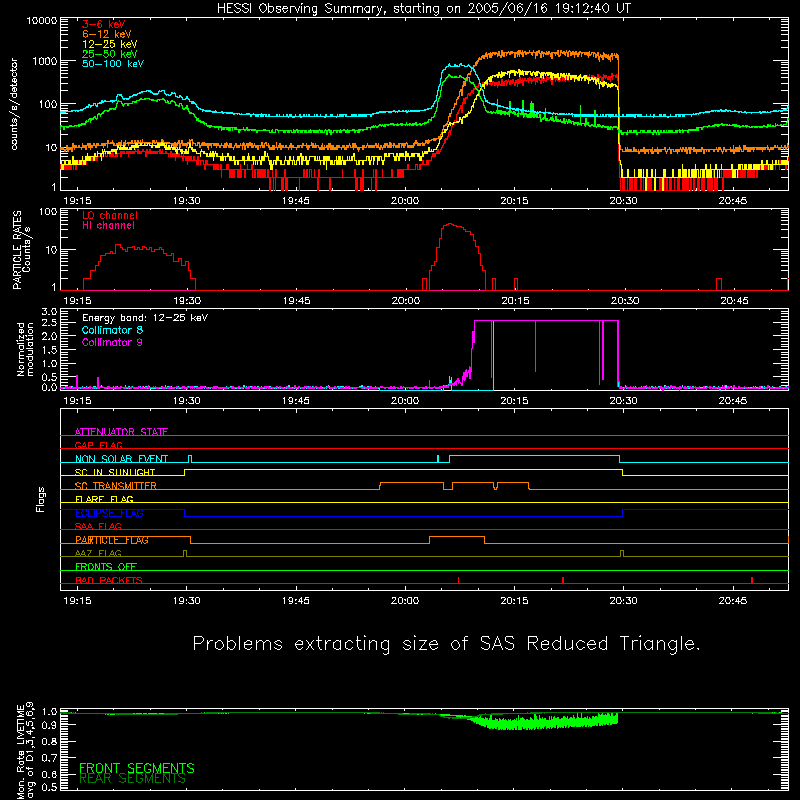This screenshot has height=800, width=800.
Task: Click the 20:00 tick under the counts plot
Action: [x=405, y=201]
